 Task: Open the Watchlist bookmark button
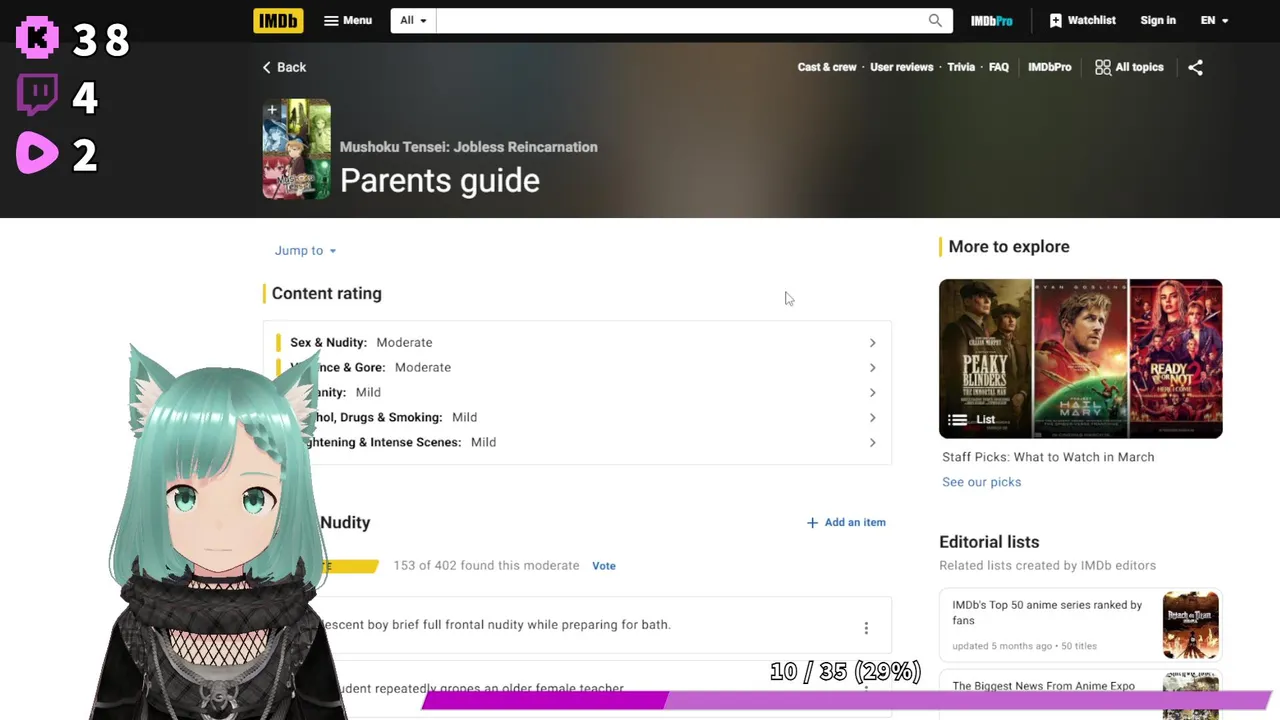tap(1082, 20)
